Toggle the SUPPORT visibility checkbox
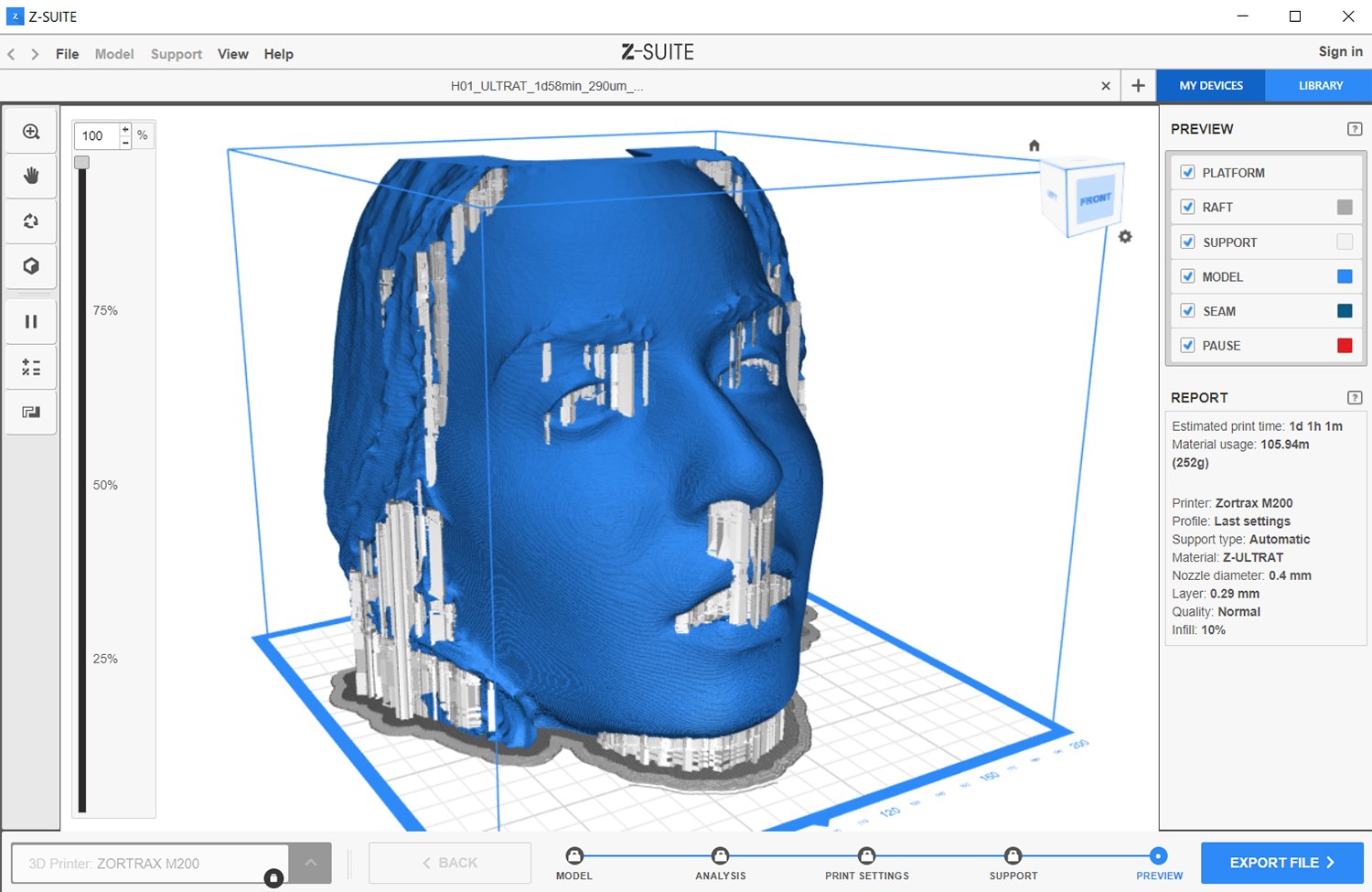 1187,242
